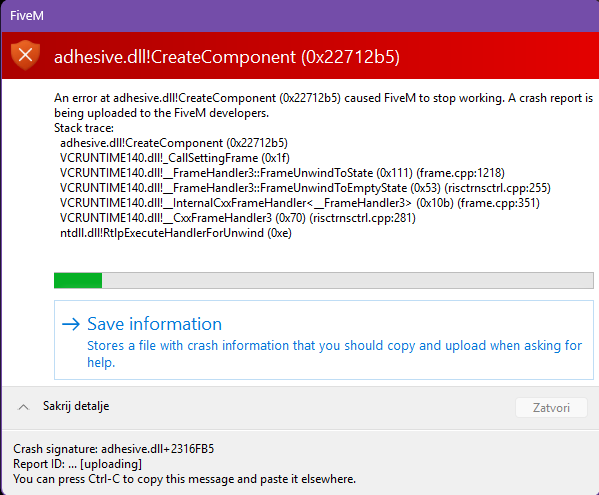Screen dimensions: 599x495
Task: Open the Save information command link
Action: tap(324, 340)
